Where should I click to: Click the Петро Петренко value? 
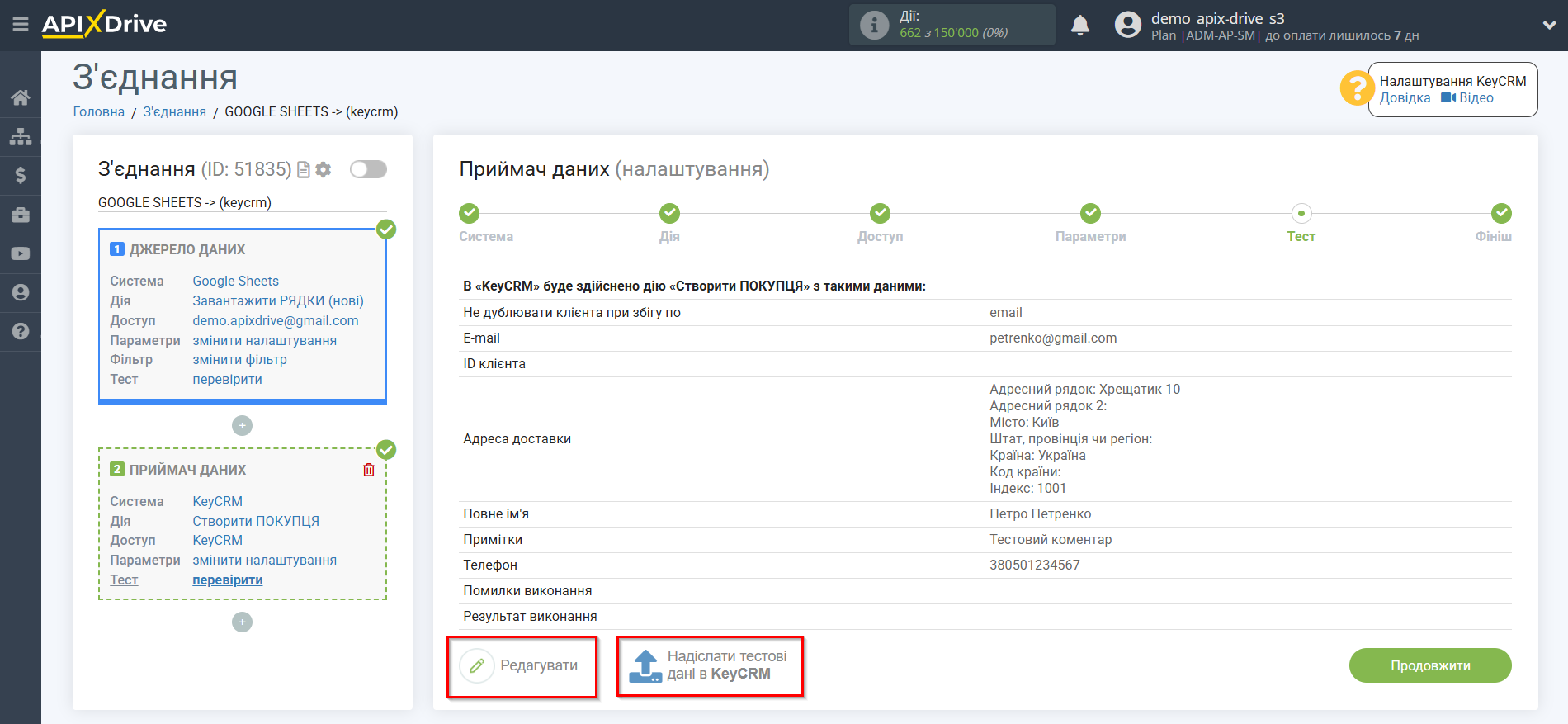coord(1041,514)
